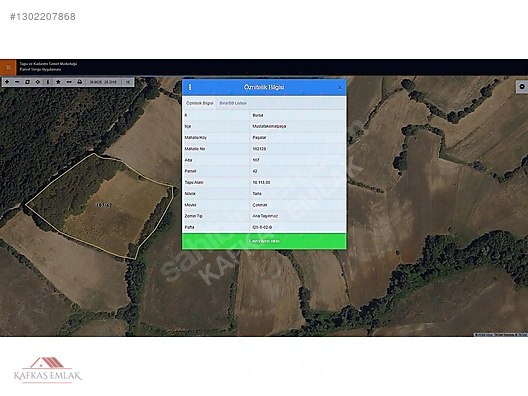528x396 pixels.
Task: Click the Pafta sheet value
Action: (x=262, y=227)
